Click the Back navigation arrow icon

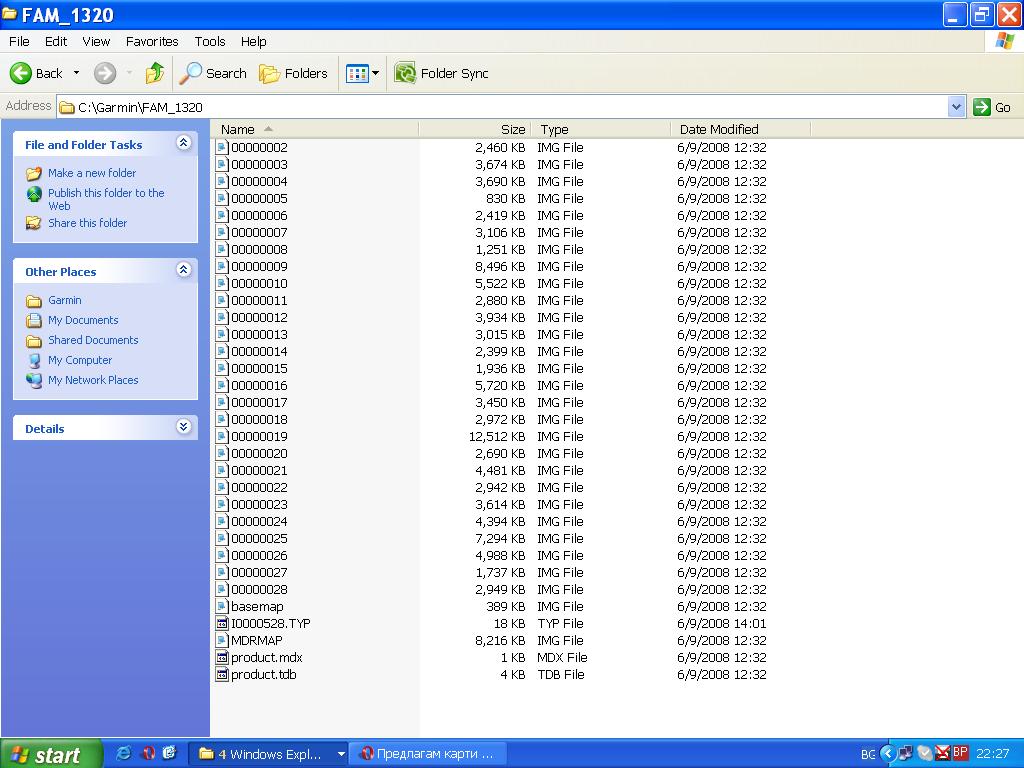point(22,73)
